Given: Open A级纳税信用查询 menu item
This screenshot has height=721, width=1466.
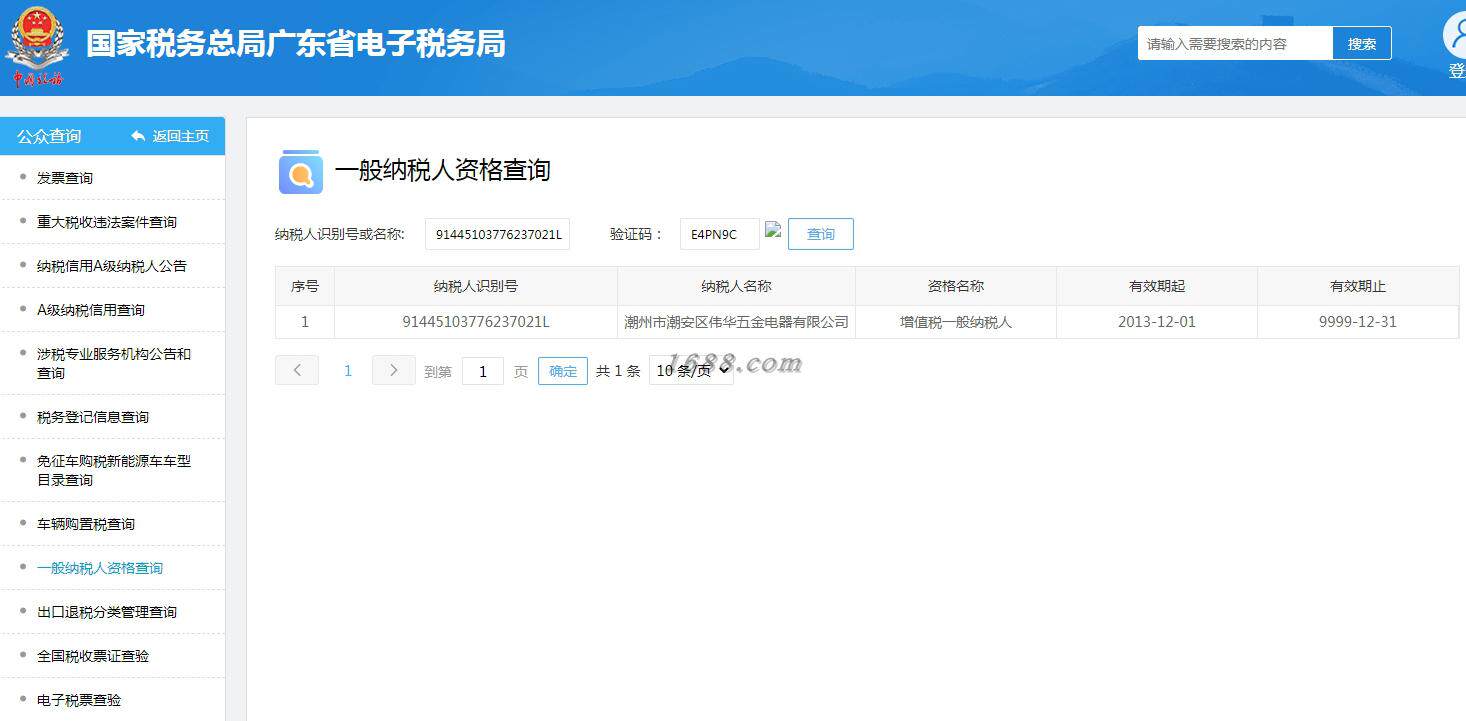Looking at the screenshot, I should pyautogui.click(x=91, y=310).
